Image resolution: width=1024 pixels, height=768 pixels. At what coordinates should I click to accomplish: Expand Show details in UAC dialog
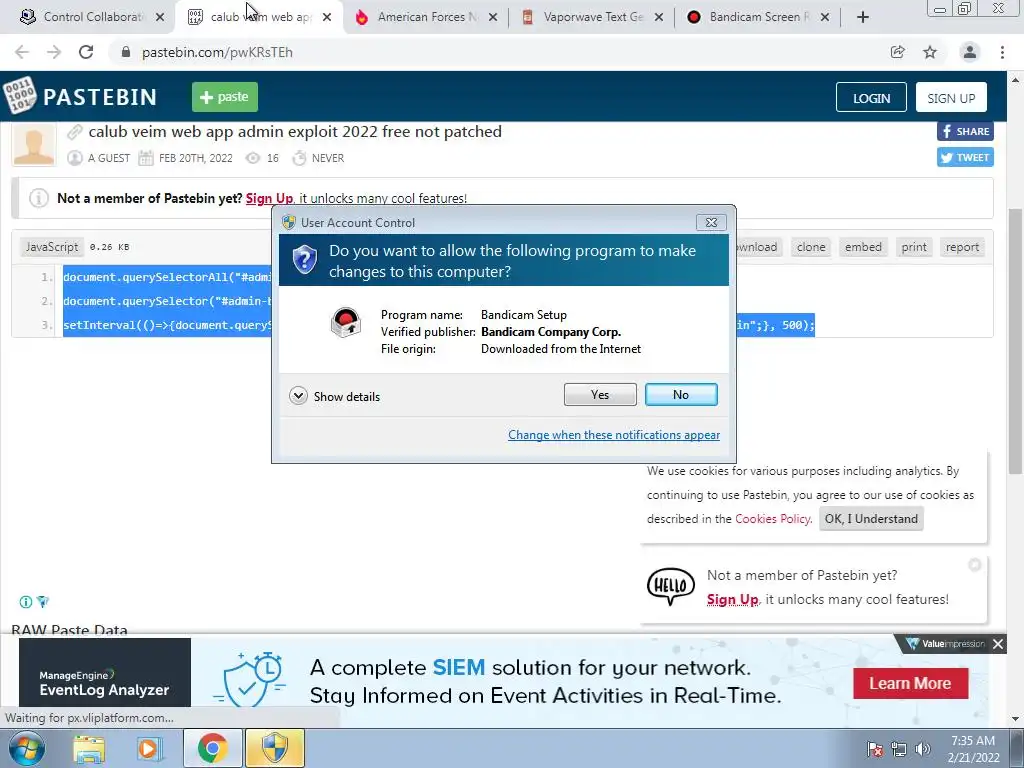(x=334, y=396)
